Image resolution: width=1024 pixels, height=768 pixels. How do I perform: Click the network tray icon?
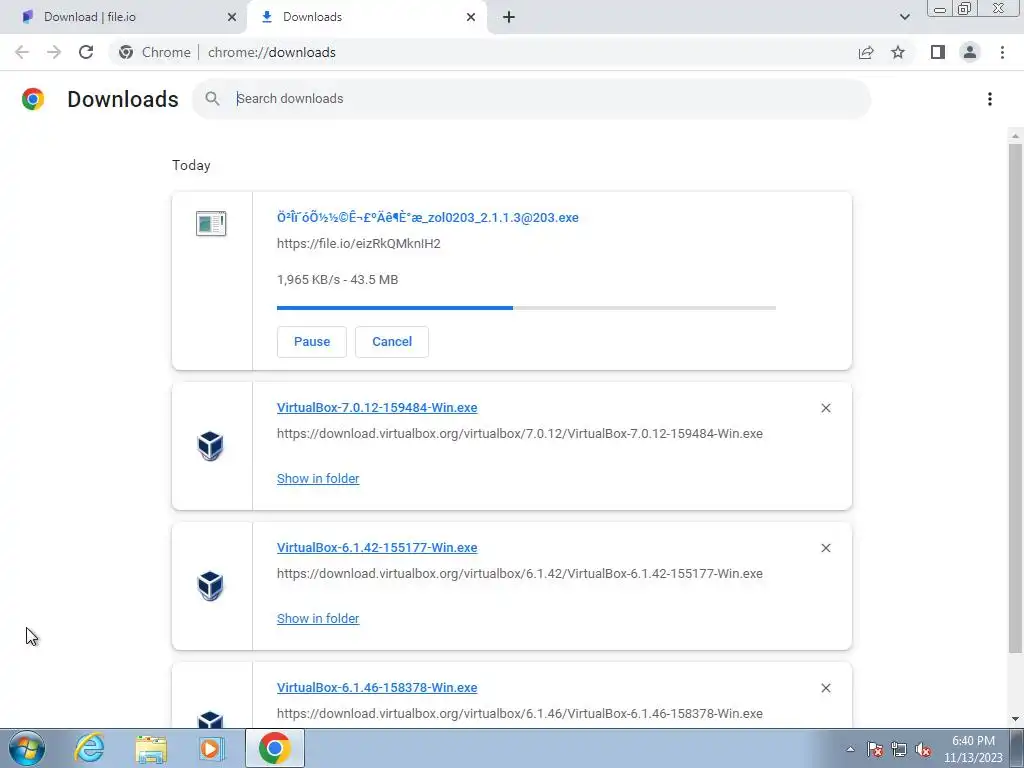pyautogui.click(x=899, y=749)
